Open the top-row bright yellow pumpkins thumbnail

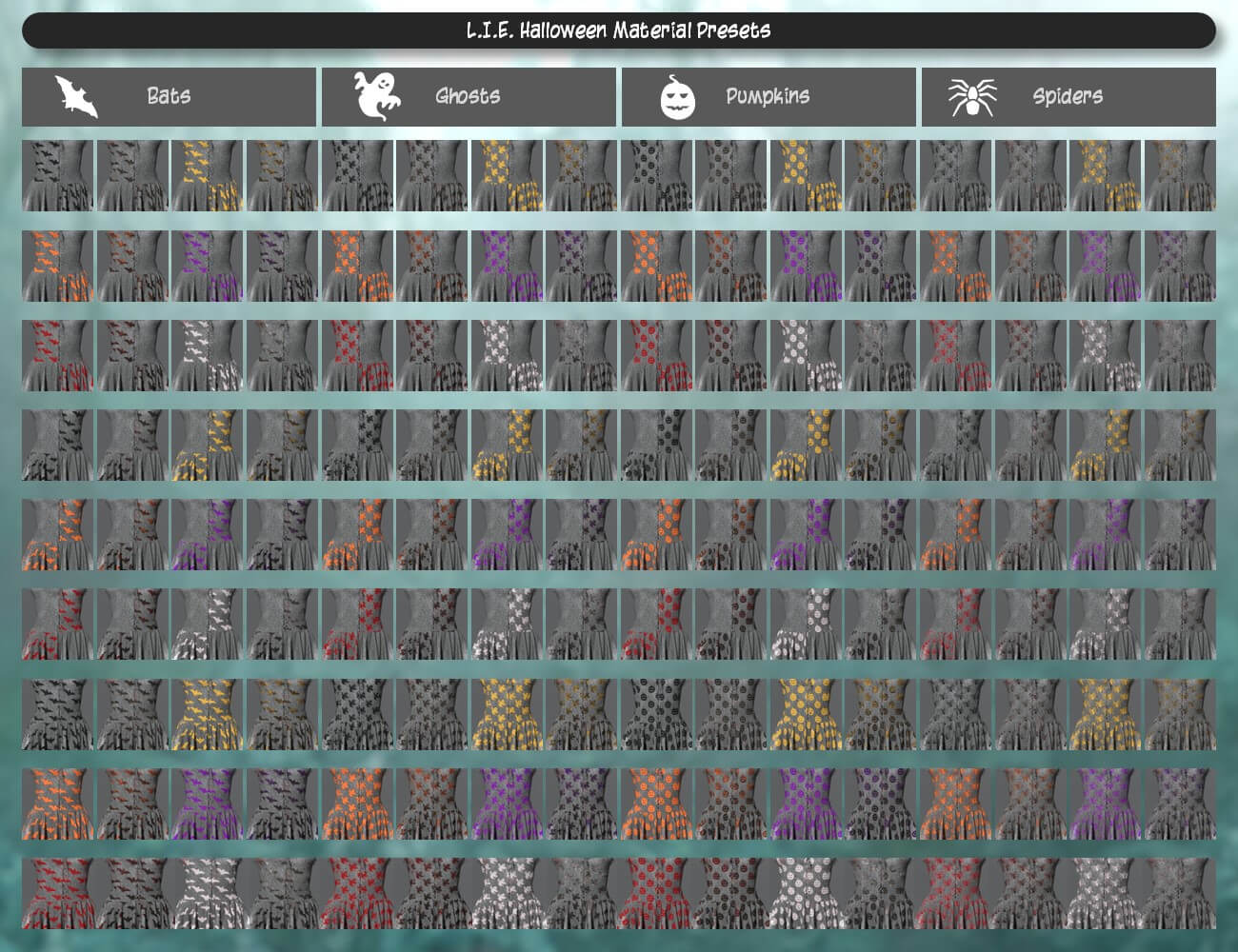(x=807, y=176)
